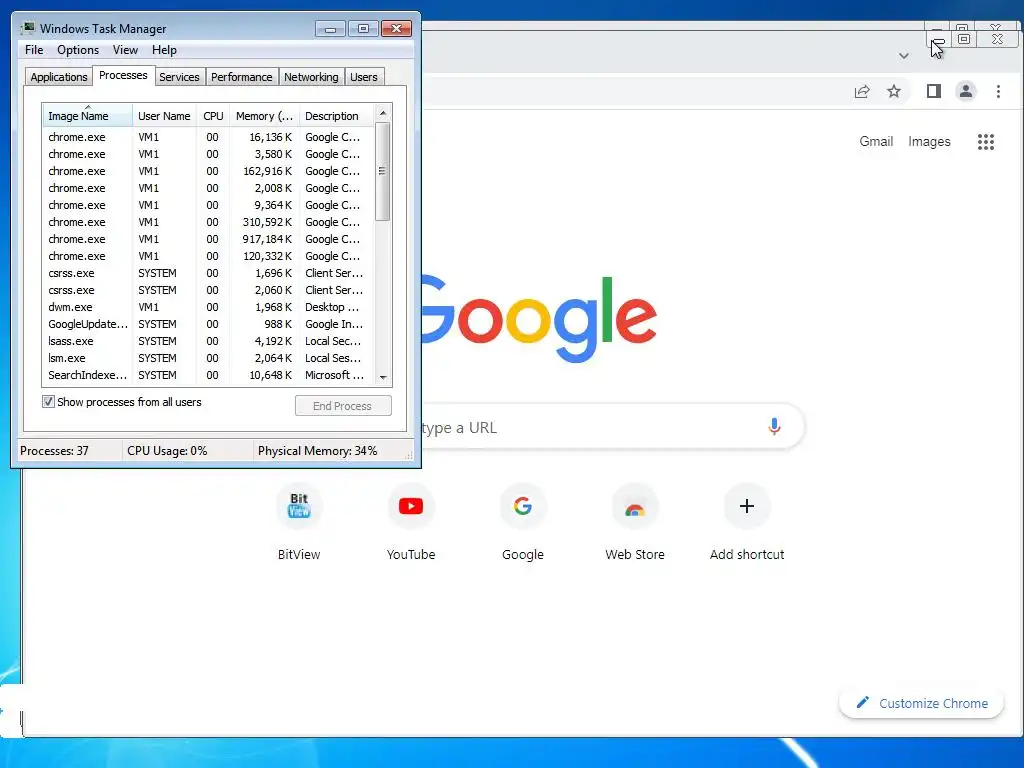The height and width of the screenshot is (768, 1024).
Task: Toggle Chrome side panel icon
Action: [x=934, y=91]
